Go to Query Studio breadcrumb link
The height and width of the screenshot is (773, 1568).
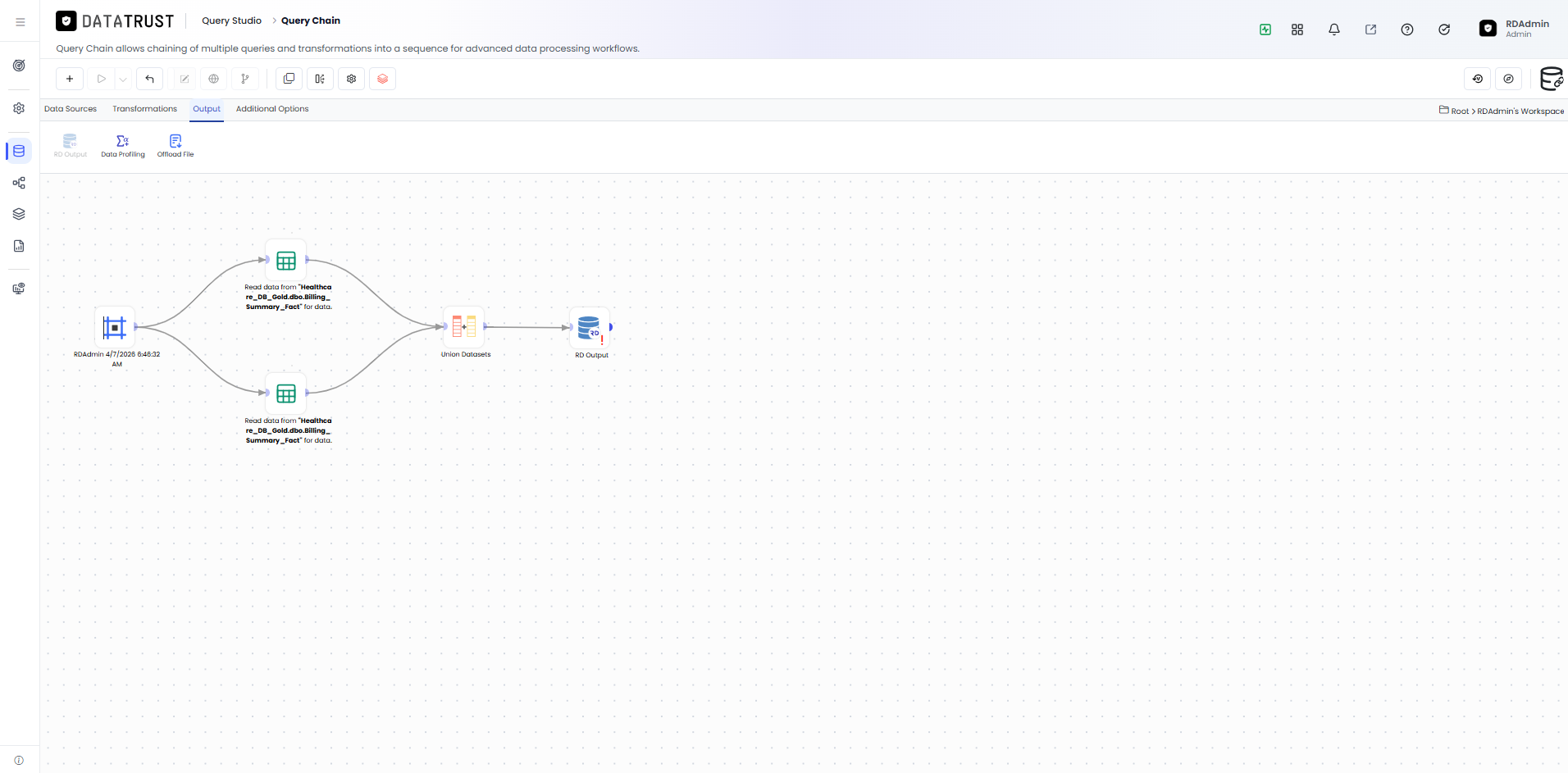[x=232, y=20]
